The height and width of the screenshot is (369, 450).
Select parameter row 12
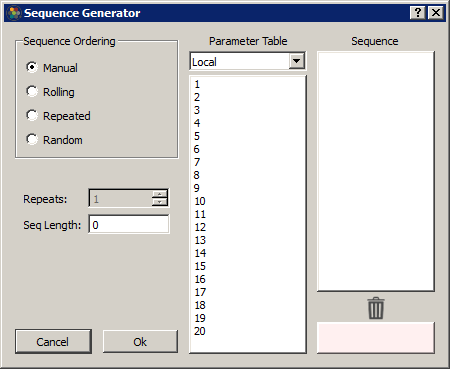(247, 227)
